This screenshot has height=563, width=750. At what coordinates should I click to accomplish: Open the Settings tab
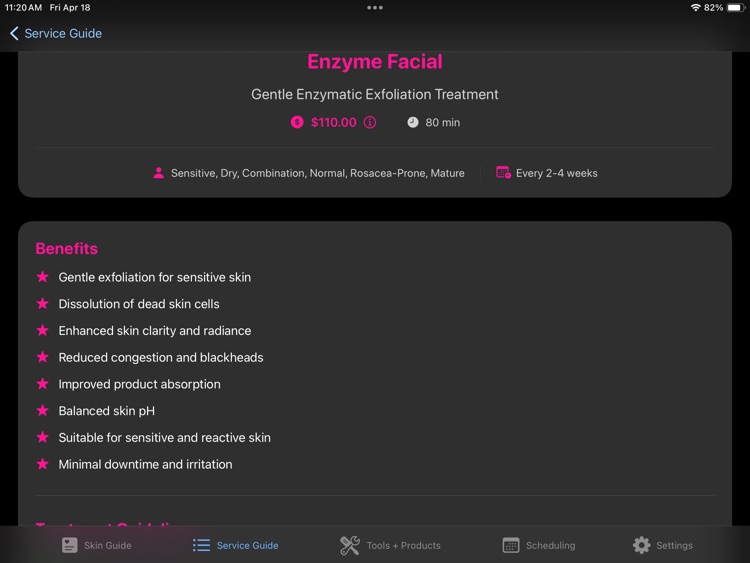[x=662, y=545]
